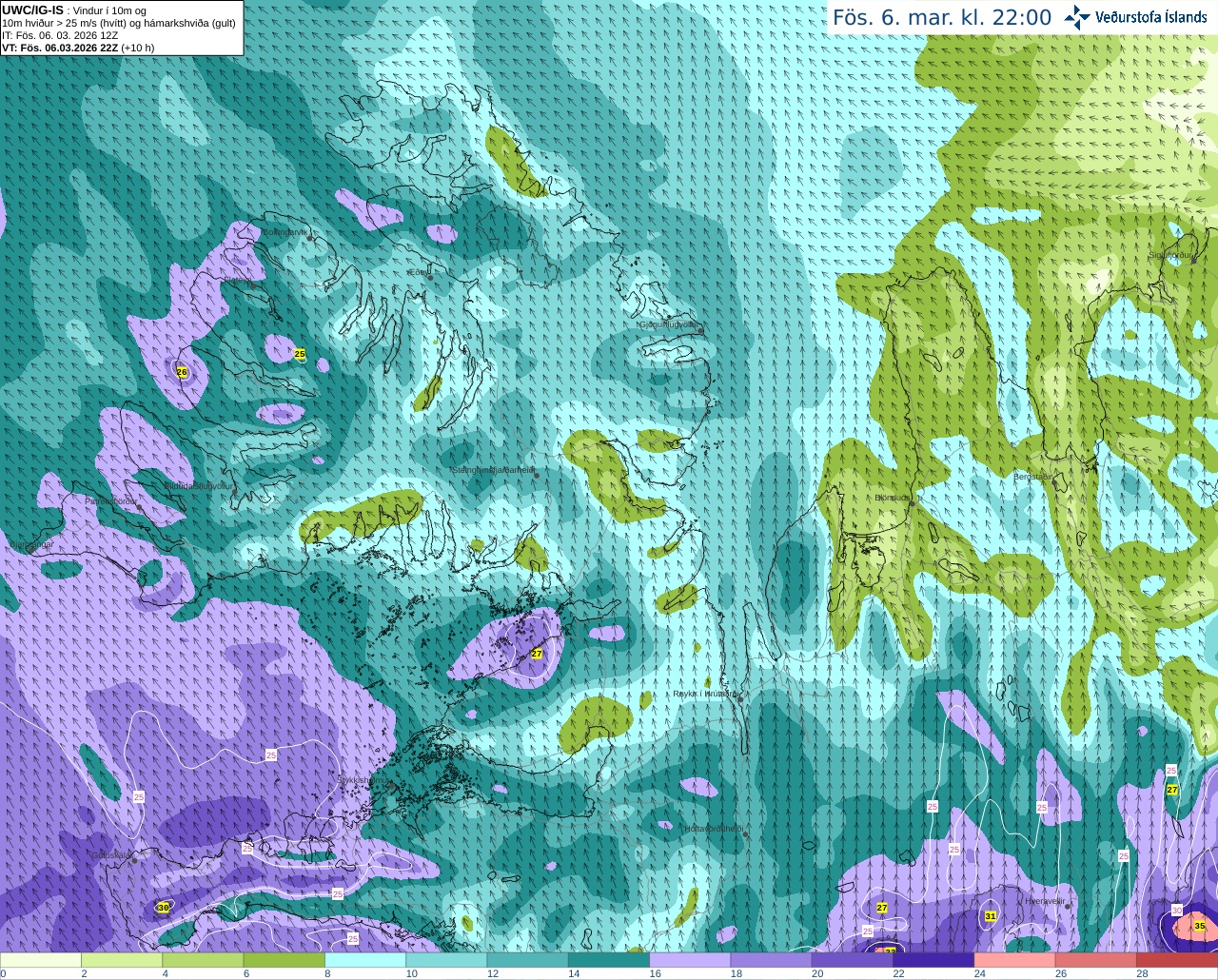Image resolution: width=1218 pixels, height=980 pixels.
Task: Click the Bíldudalsflugvöllur station label
Action: (198, 485)
